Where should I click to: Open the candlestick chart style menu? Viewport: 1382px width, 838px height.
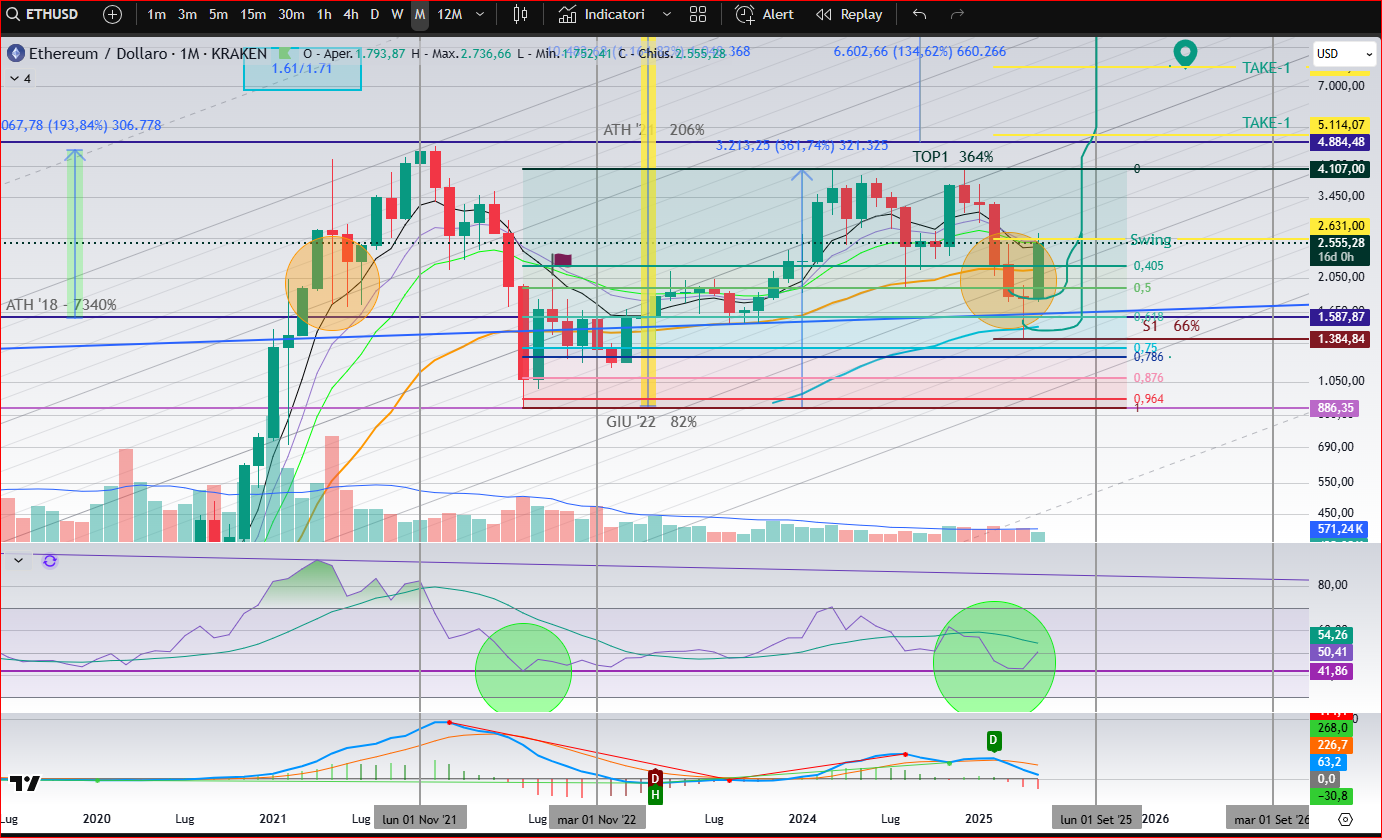(x=519, y=15)
